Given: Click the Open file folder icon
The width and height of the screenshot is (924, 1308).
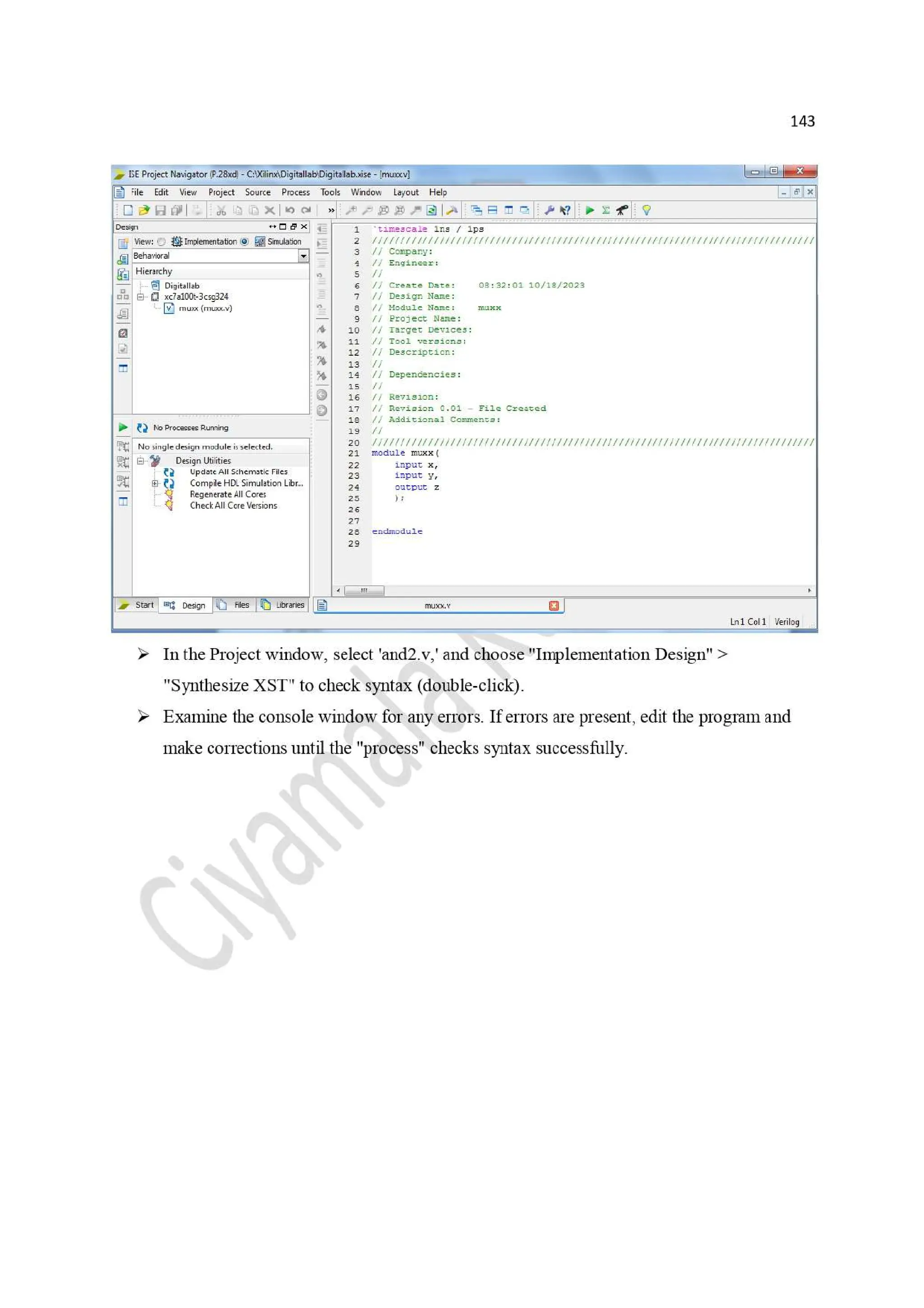Looking at the screenshot, I should click(144, 210).
